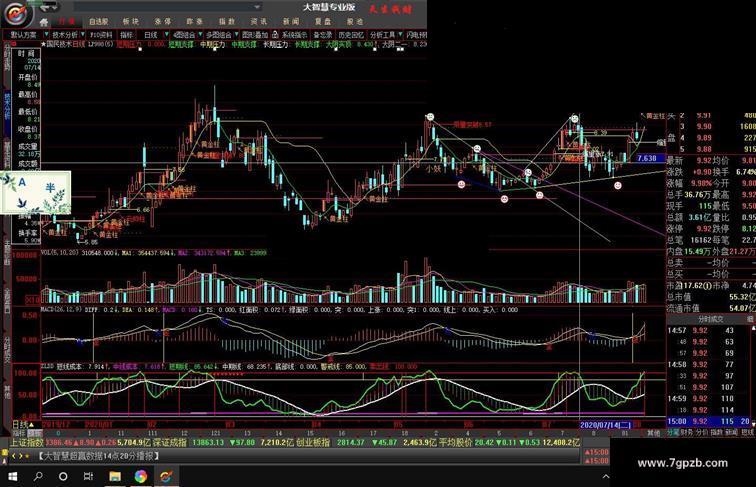The height and width of the screenshot is (487, 756).
Task: Expand the 技术分析 dropdown arrow
Action: (83, 35)
